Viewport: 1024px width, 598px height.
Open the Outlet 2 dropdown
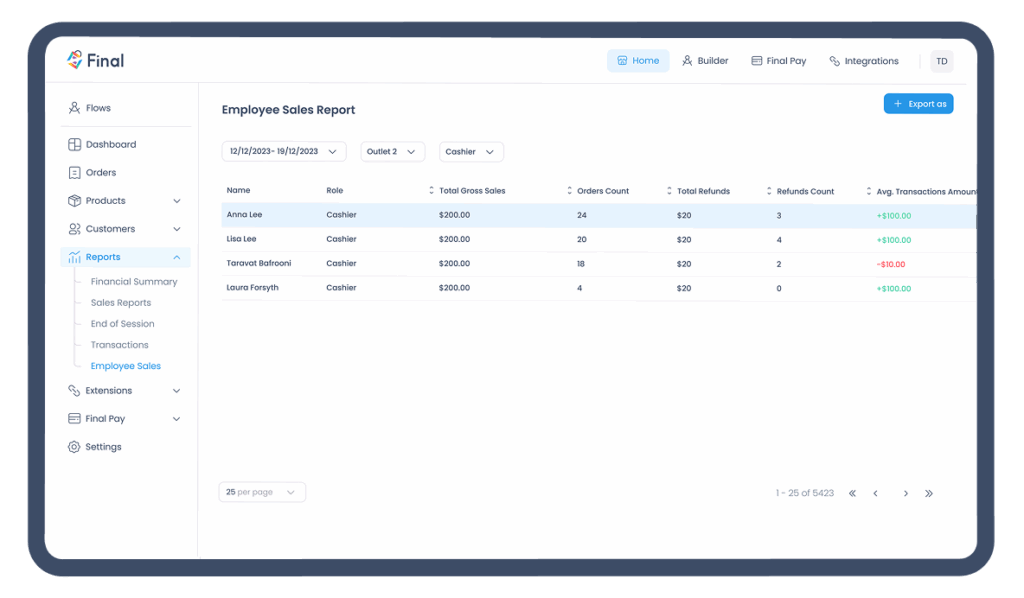[x=392, y=151]
